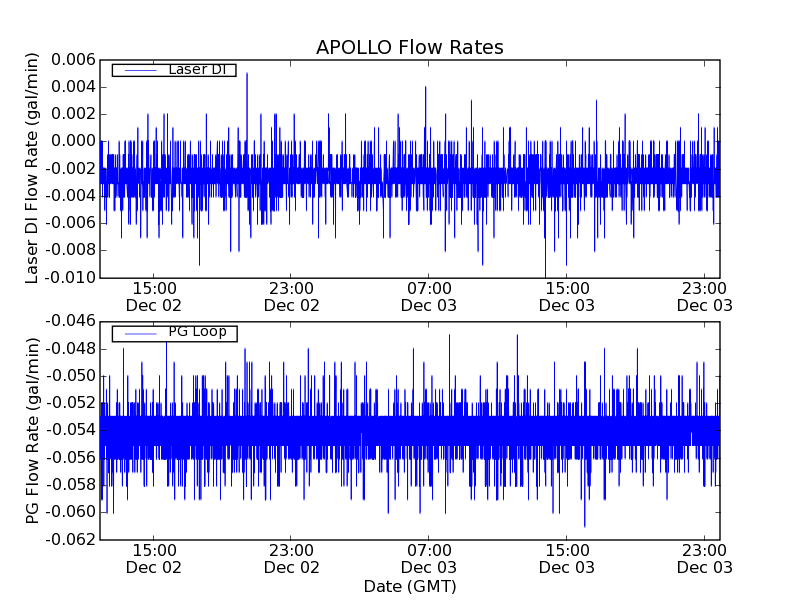Click the 'Laser DI Flow Rate (gal/min)' axis label
The image size is (800, 600).
pos(32,168)
